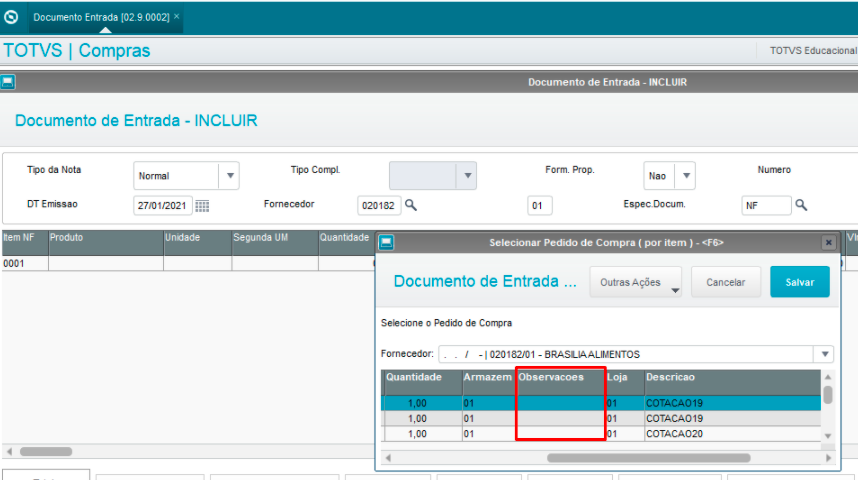Open the Tipo da Nota dropdown
Viewport: 858px width, 480px height.
[x=230, y=176]
